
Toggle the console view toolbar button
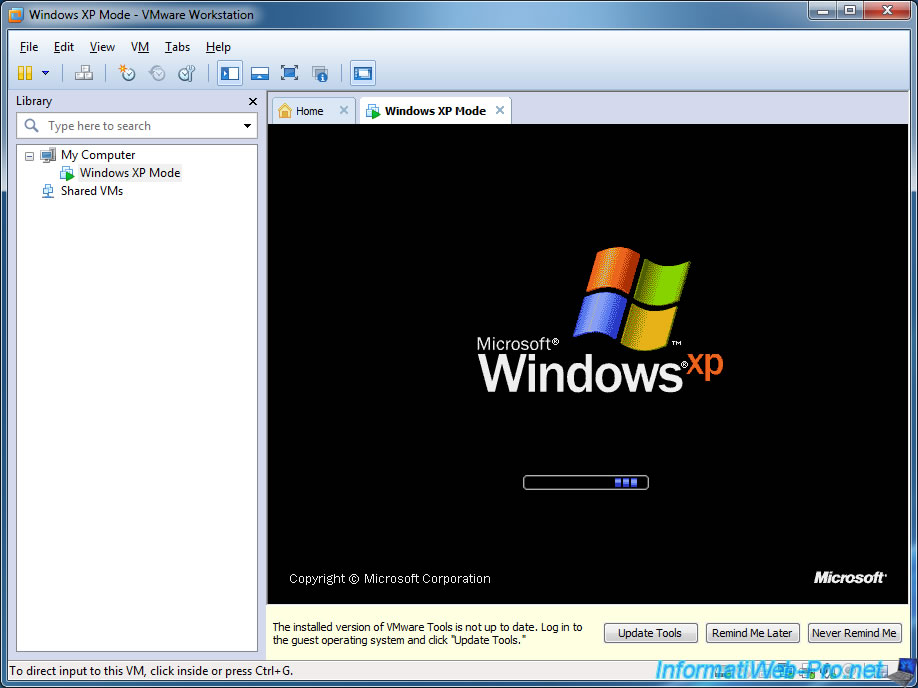[362, 73]
